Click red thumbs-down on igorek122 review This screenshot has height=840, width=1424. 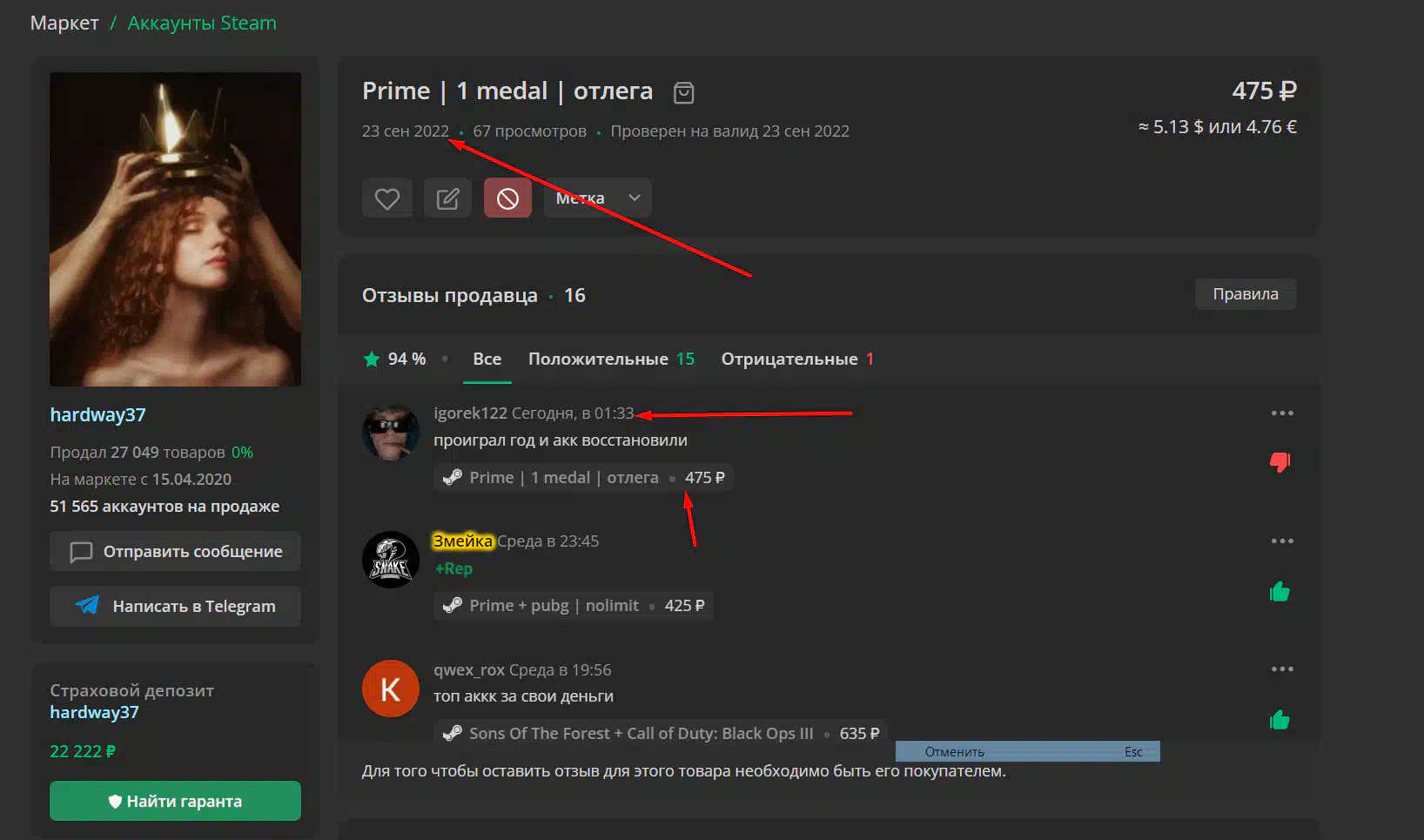tap(1280, 461)
